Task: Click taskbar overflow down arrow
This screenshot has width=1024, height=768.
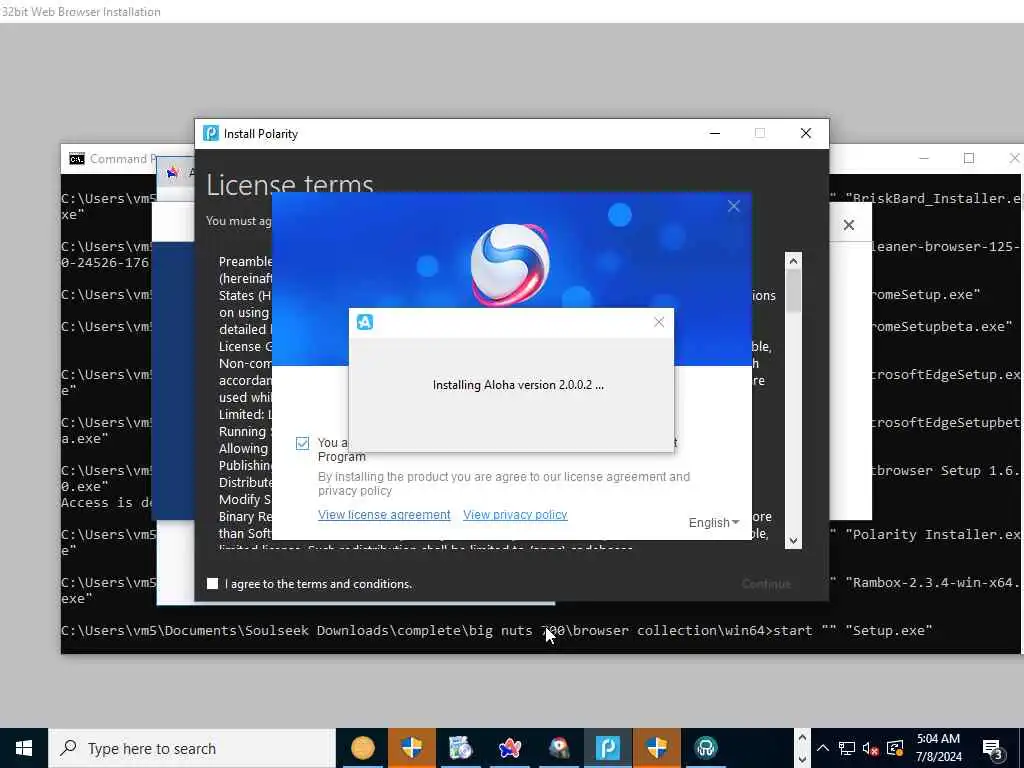Action: pos(802,759)
